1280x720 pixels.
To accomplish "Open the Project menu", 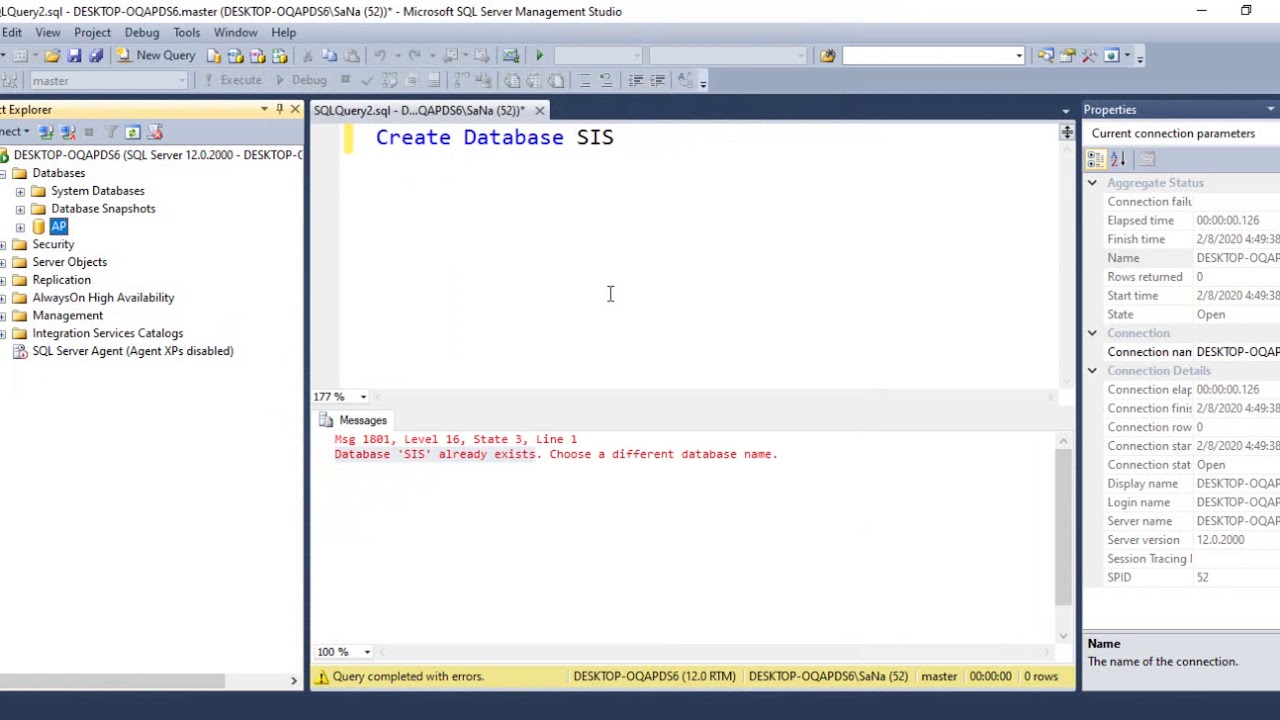I will pyautogui.click(x=92, y=32).
